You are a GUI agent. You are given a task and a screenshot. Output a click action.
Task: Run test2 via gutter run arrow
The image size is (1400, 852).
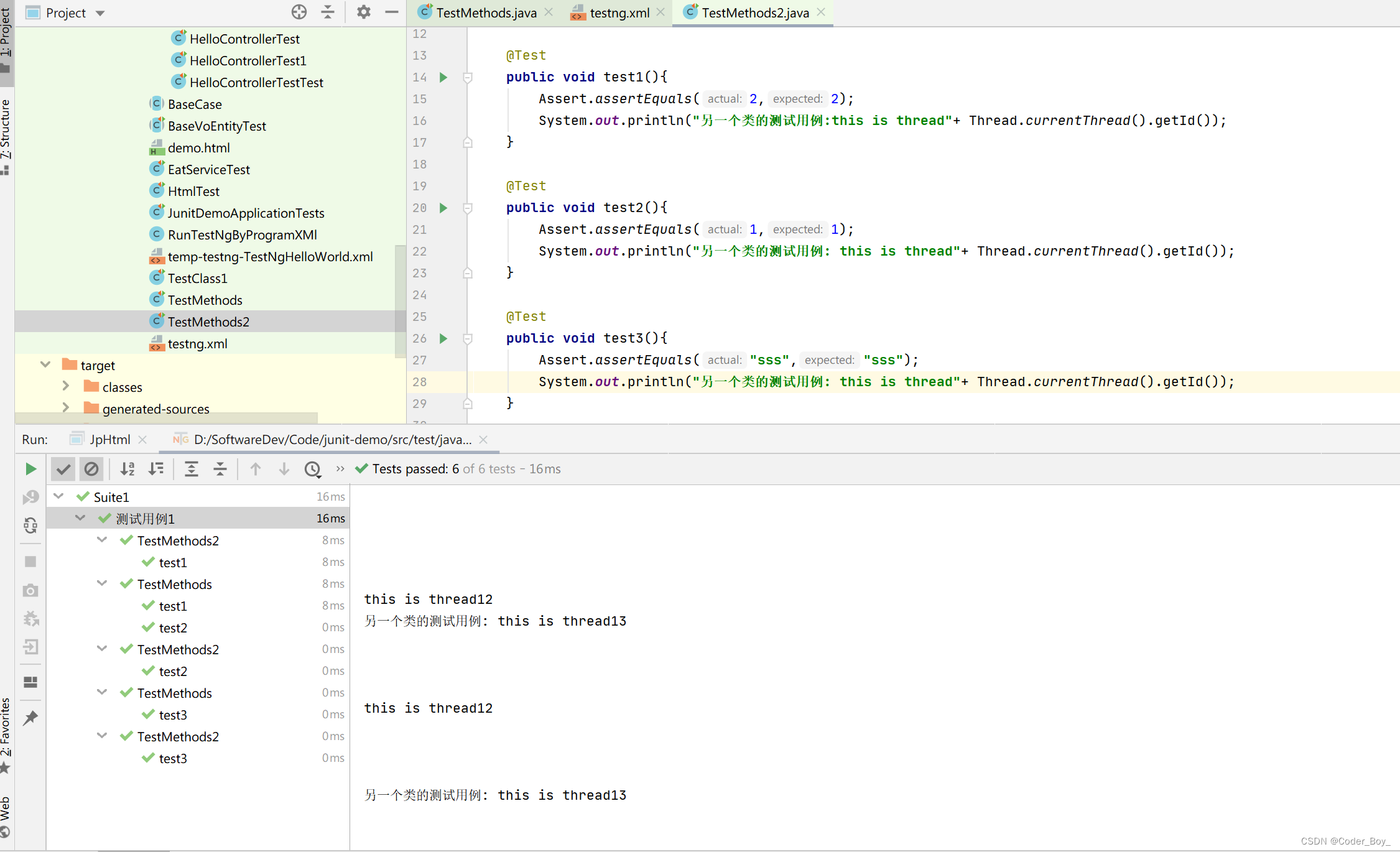point(443,208)
